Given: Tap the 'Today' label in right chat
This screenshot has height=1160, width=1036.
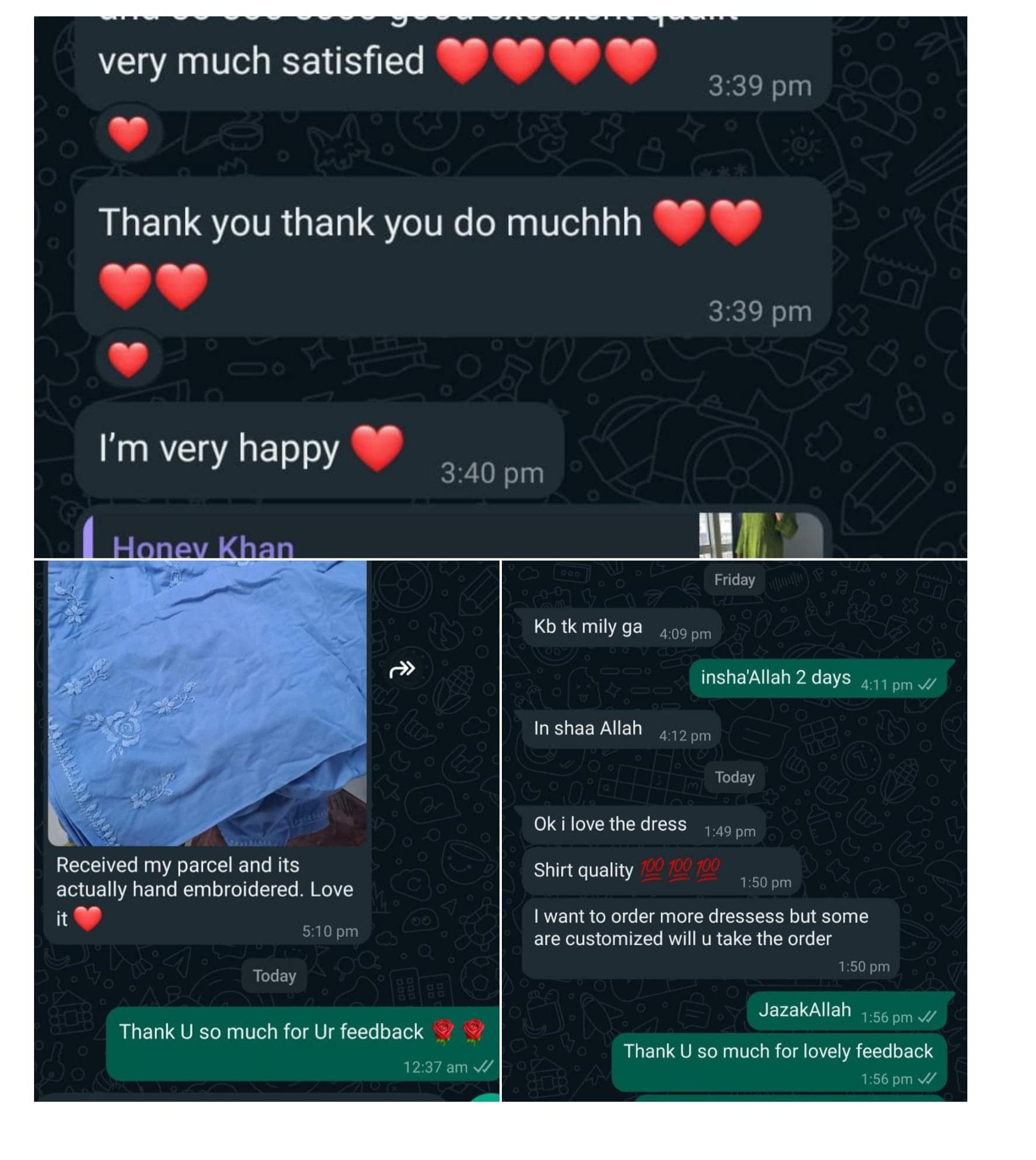Looking at the screenshot, I should [x=734, y=777].
